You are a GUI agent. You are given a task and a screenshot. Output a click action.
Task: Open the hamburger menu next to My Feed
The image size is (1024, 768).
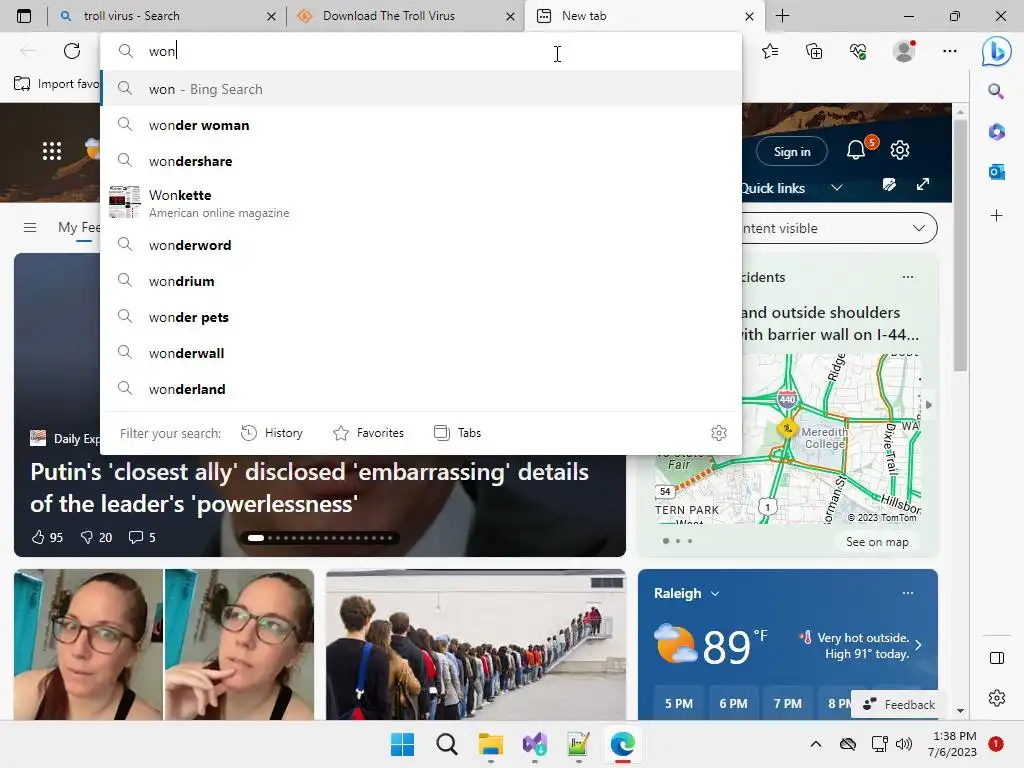29,227
